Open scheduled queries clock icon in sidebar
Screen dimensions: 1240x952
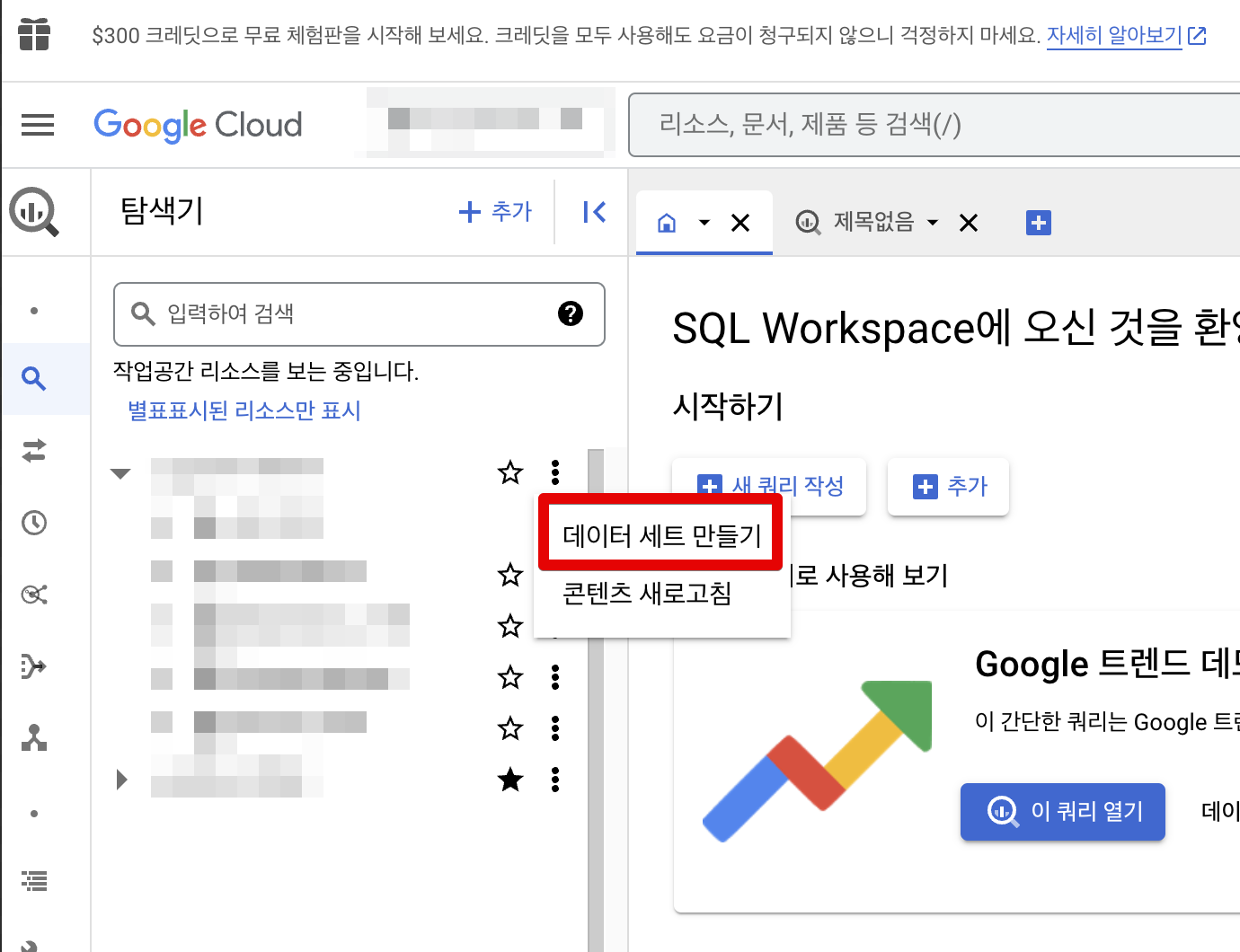pos(34,522)
